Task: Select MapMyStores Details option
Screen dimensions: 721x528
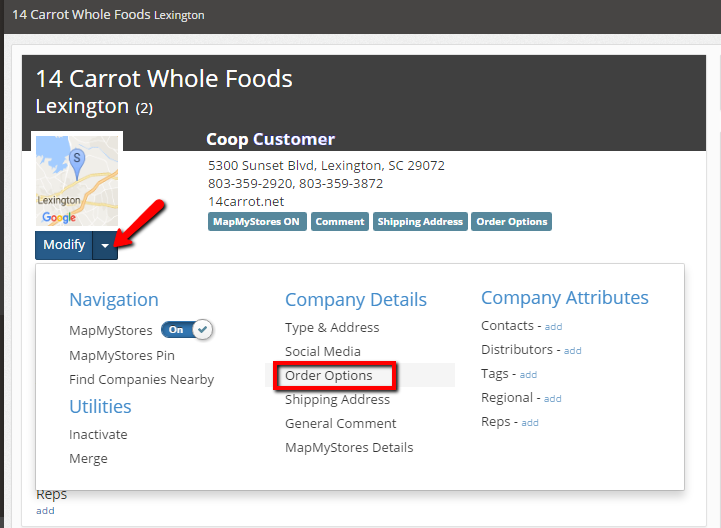Action: [x=349, y=448]
